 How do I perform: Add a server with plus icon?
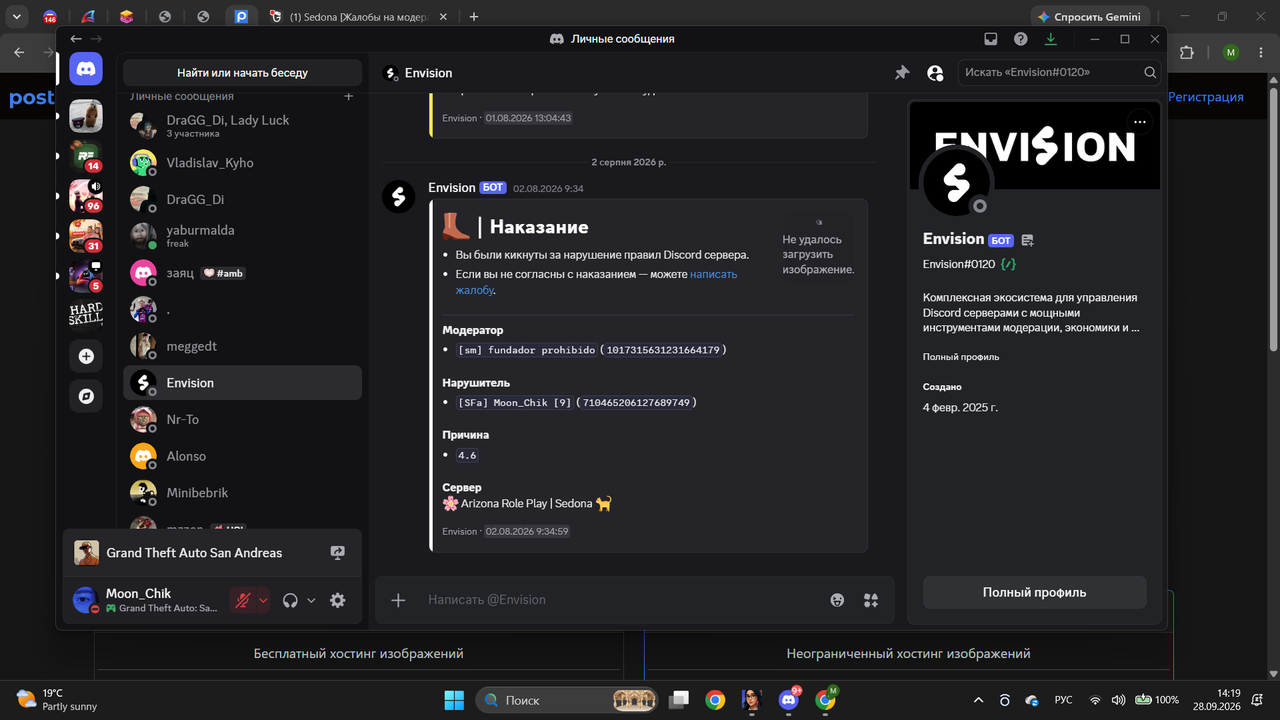pos(86,356)
